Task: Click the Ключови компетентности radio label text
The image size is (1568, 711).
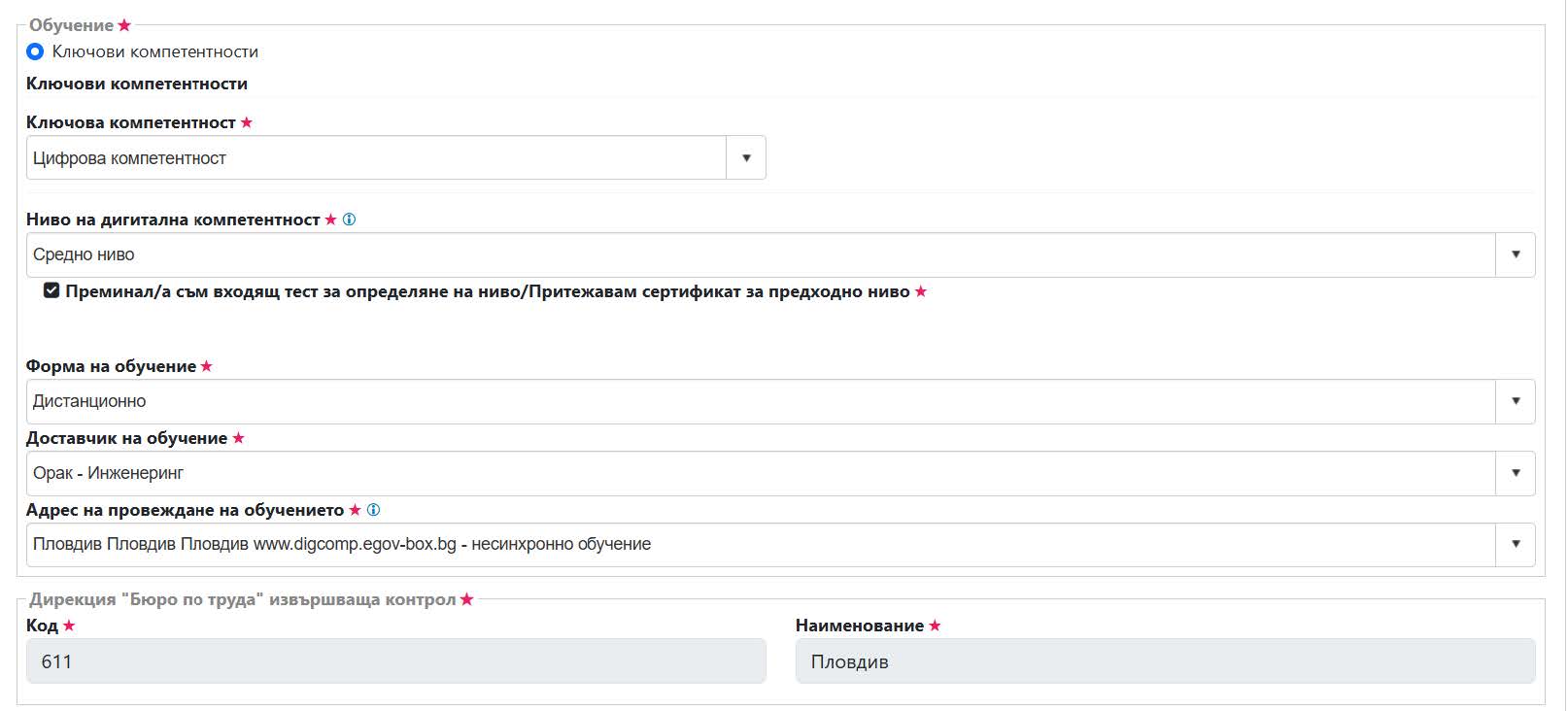Action: tap(155, 51)
